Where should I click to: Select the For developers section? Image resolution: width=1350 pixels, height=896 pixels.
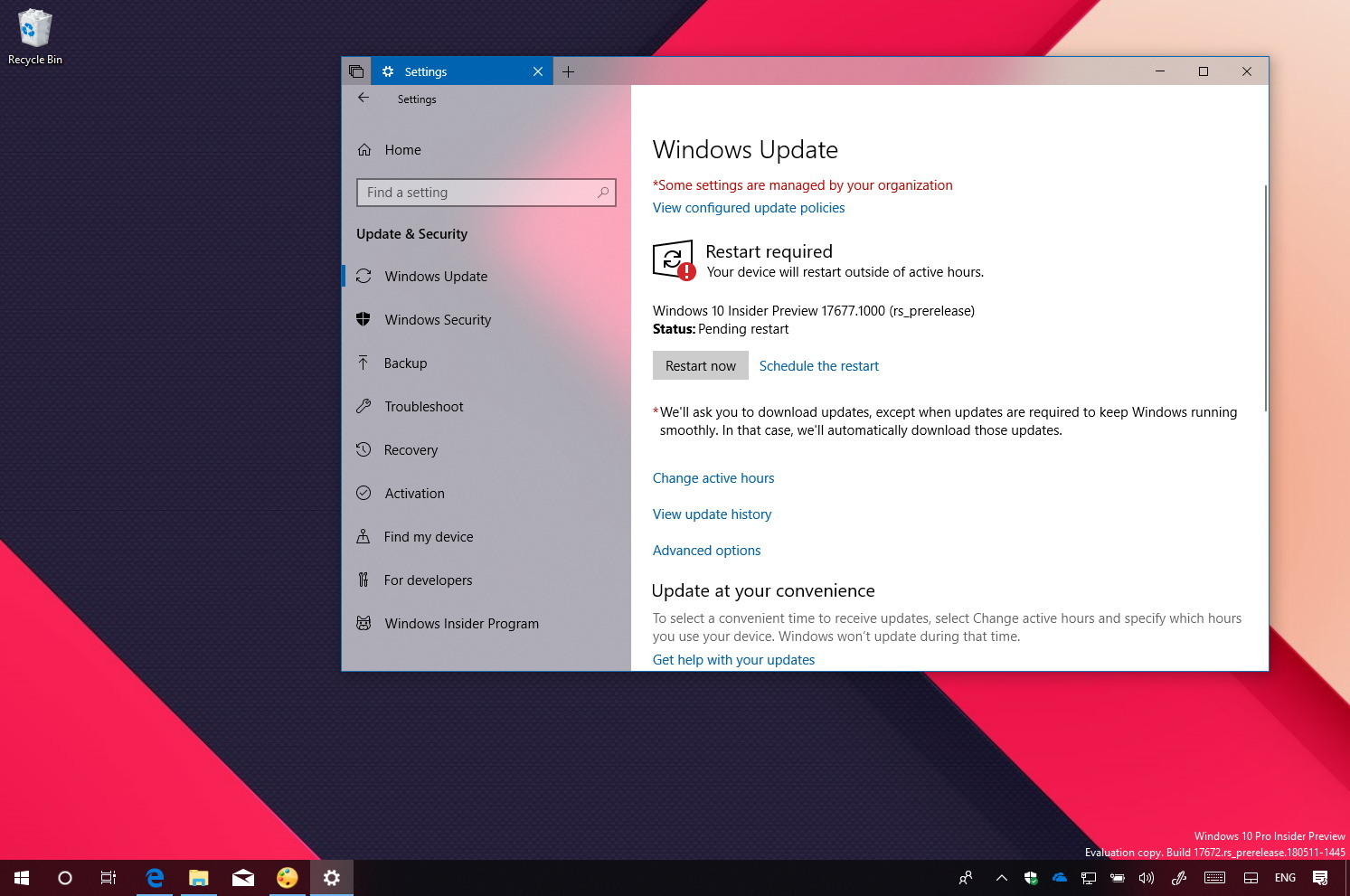pyautogui.click(x=428, y=580)
